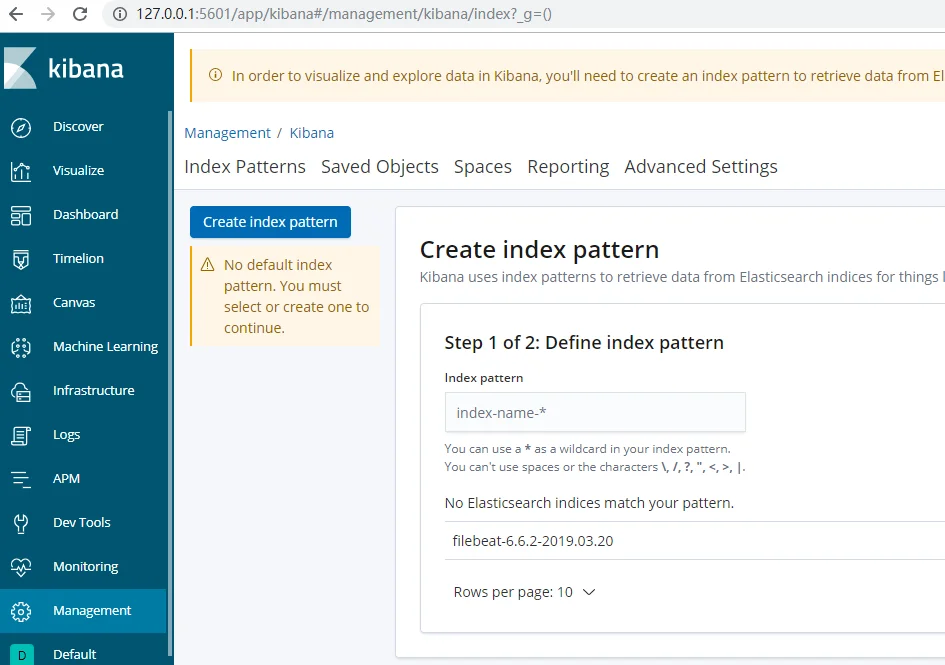945x665 pixels.
Task: Click the Infrastructure icon
Action: tap(21, 391)
